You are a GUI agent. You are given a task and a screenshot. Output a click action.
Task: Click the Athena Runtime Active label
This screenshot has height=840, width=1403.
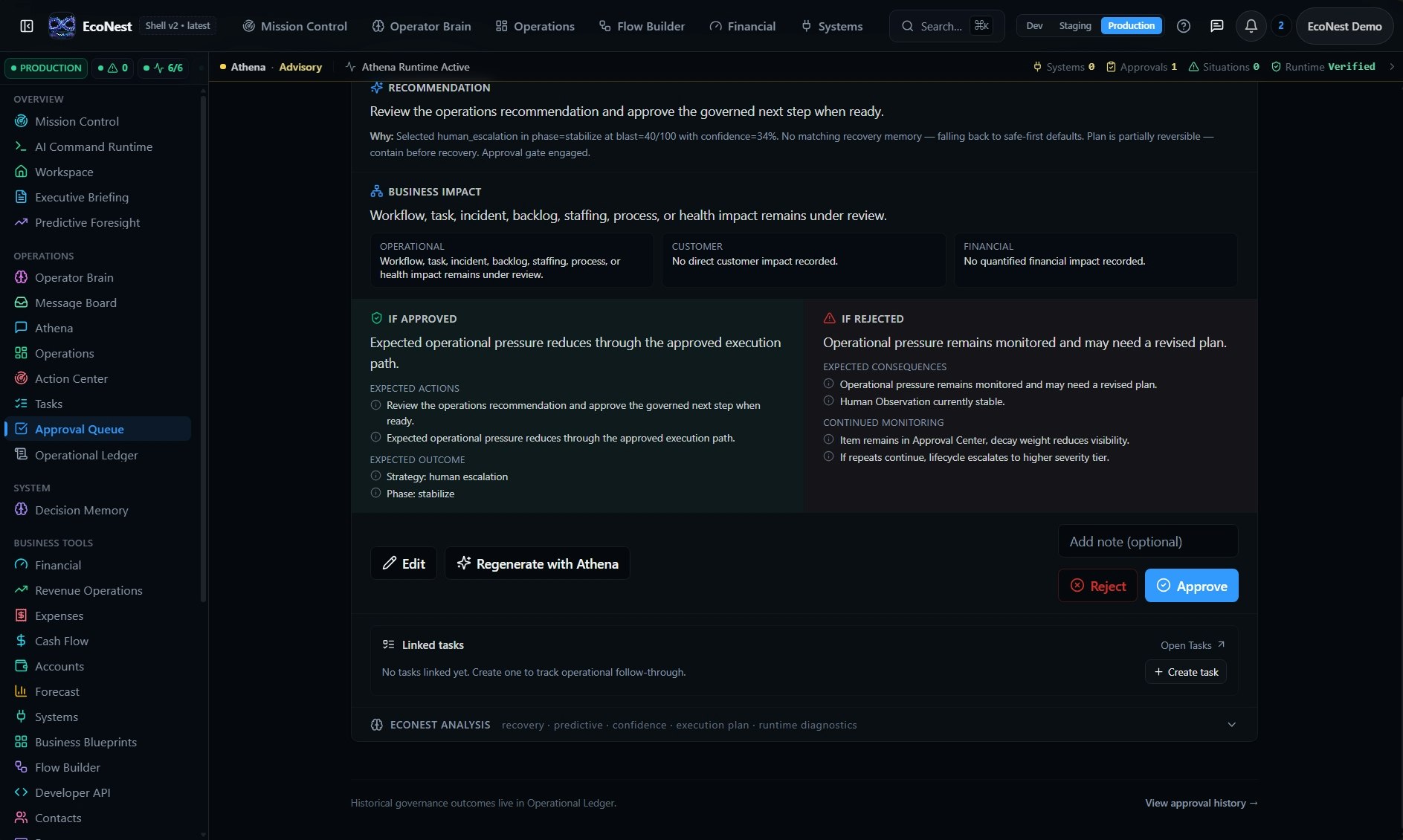point(407,67)
